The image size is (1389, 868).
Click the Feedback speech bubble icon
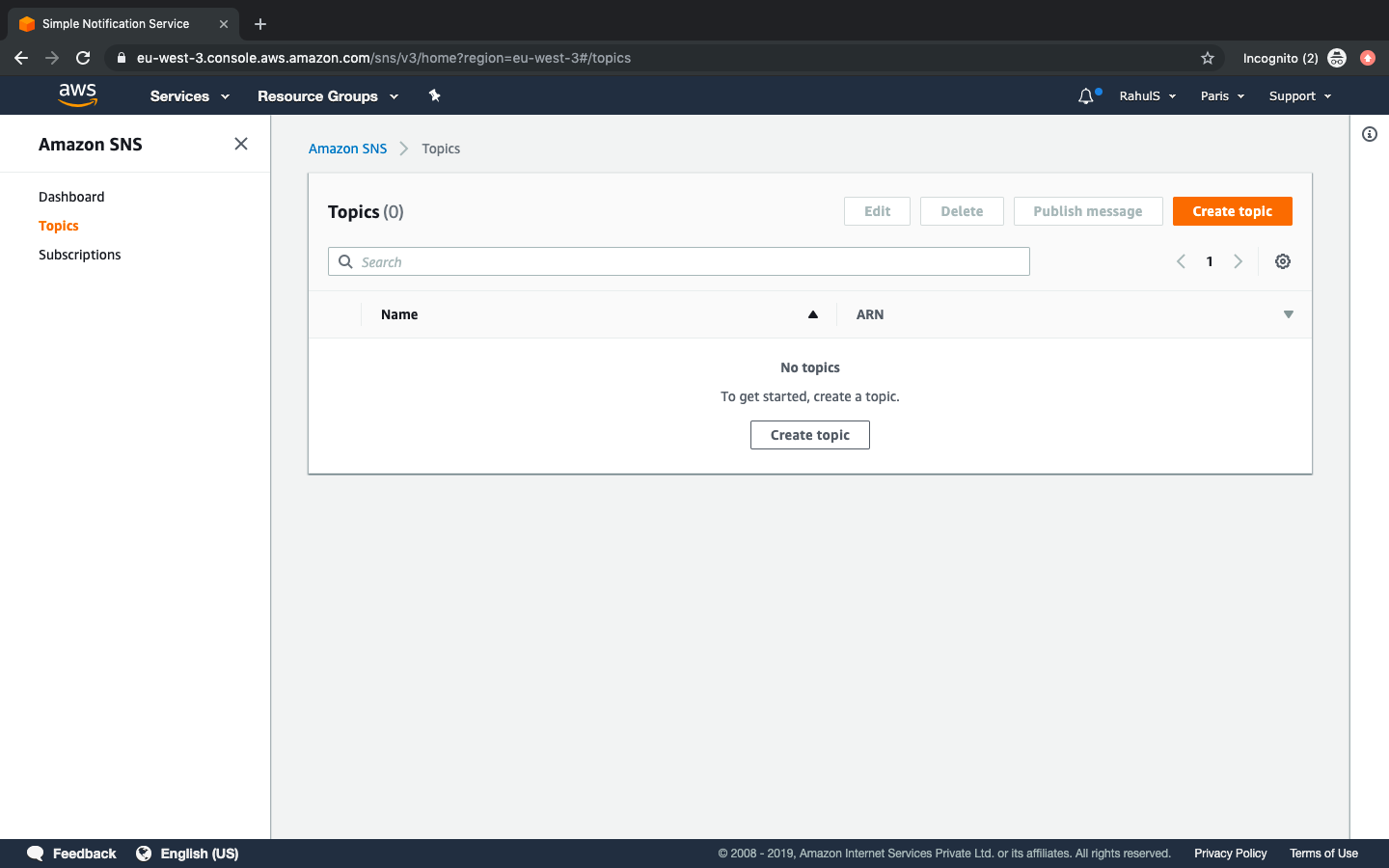pyautogui.click(x=35, y=854)
